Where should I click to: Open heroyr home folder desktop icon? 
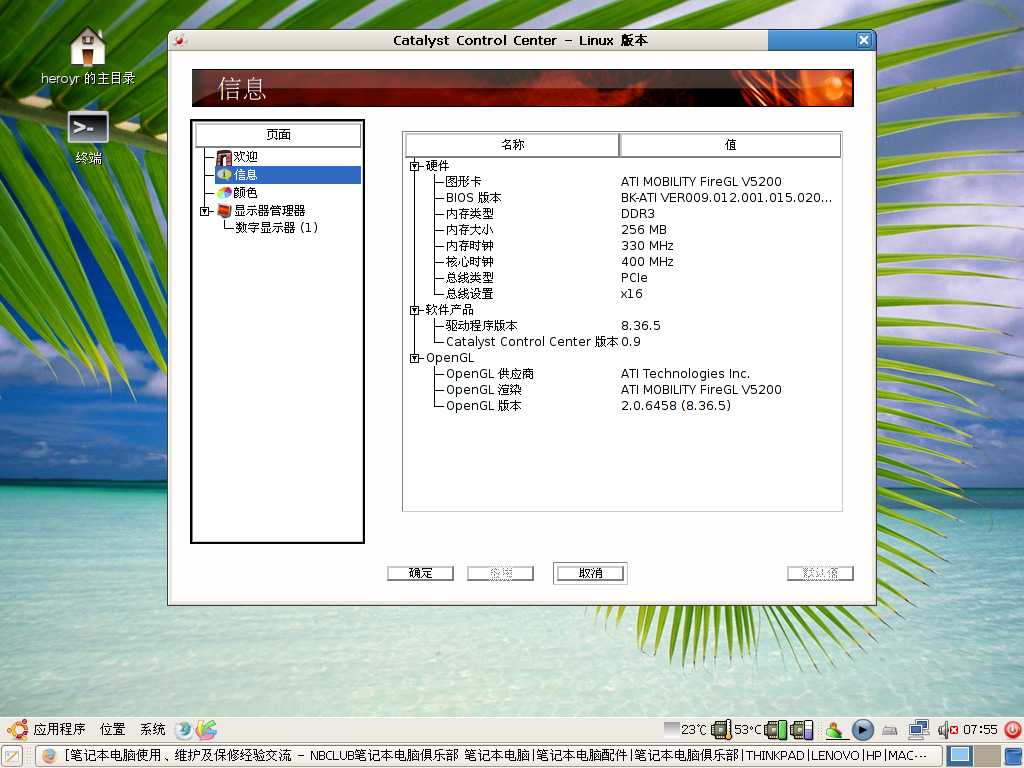click(x=88, y=47)
